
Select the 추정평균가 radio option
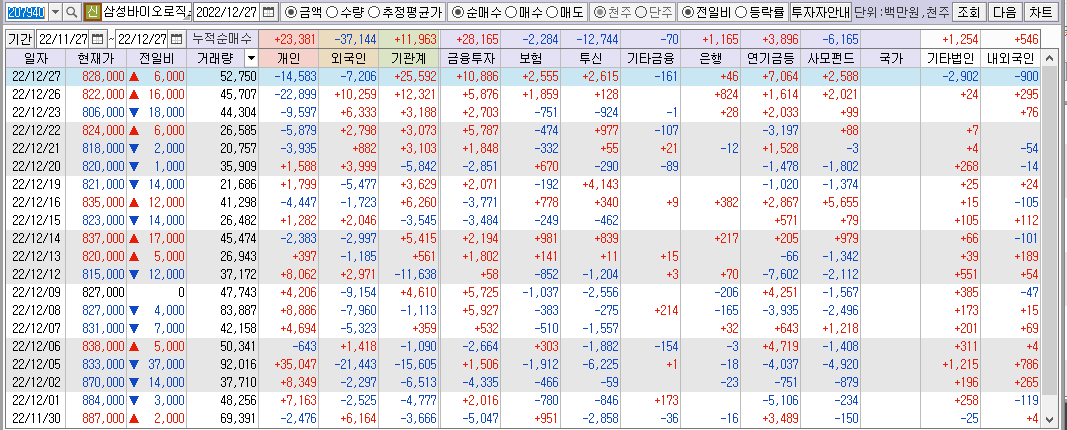click(373, 12)
